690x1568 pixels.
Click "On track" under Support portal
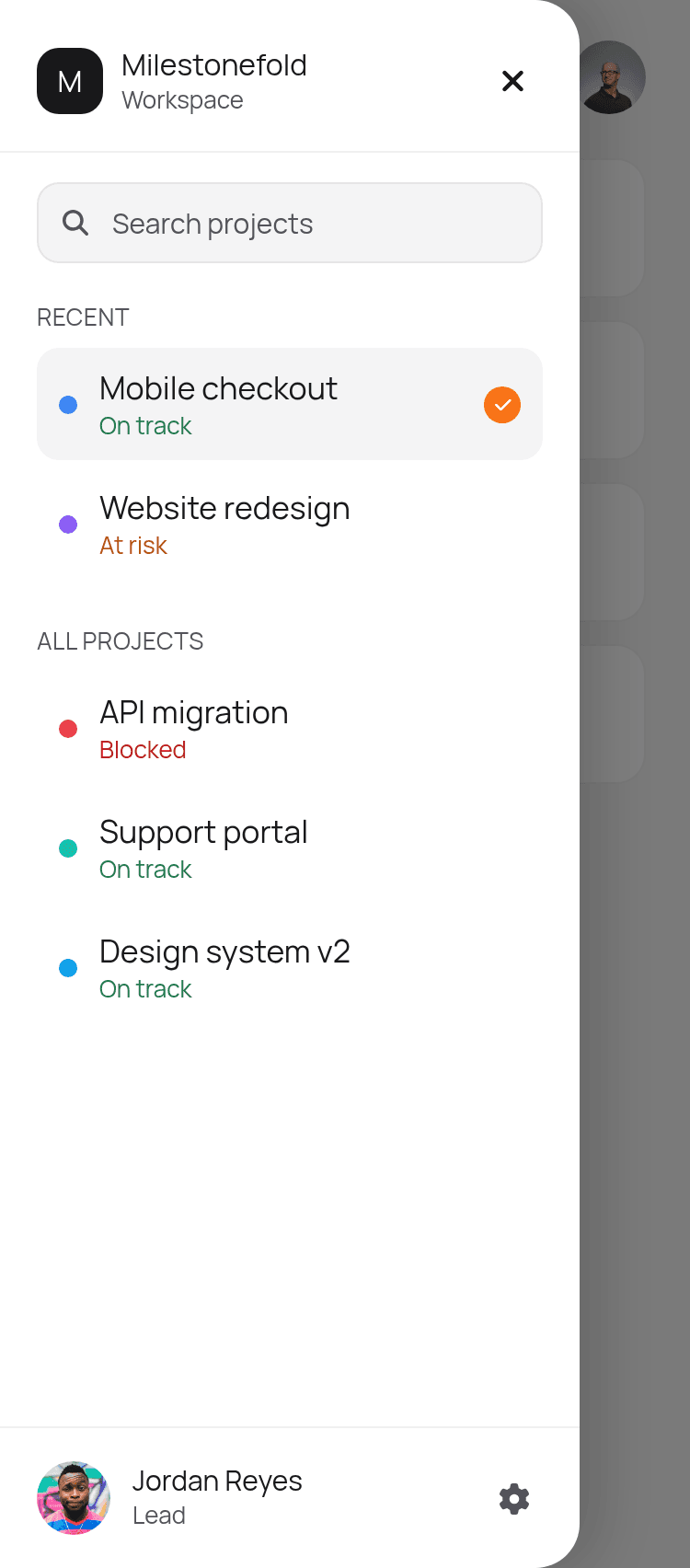(x=145, y=870)
